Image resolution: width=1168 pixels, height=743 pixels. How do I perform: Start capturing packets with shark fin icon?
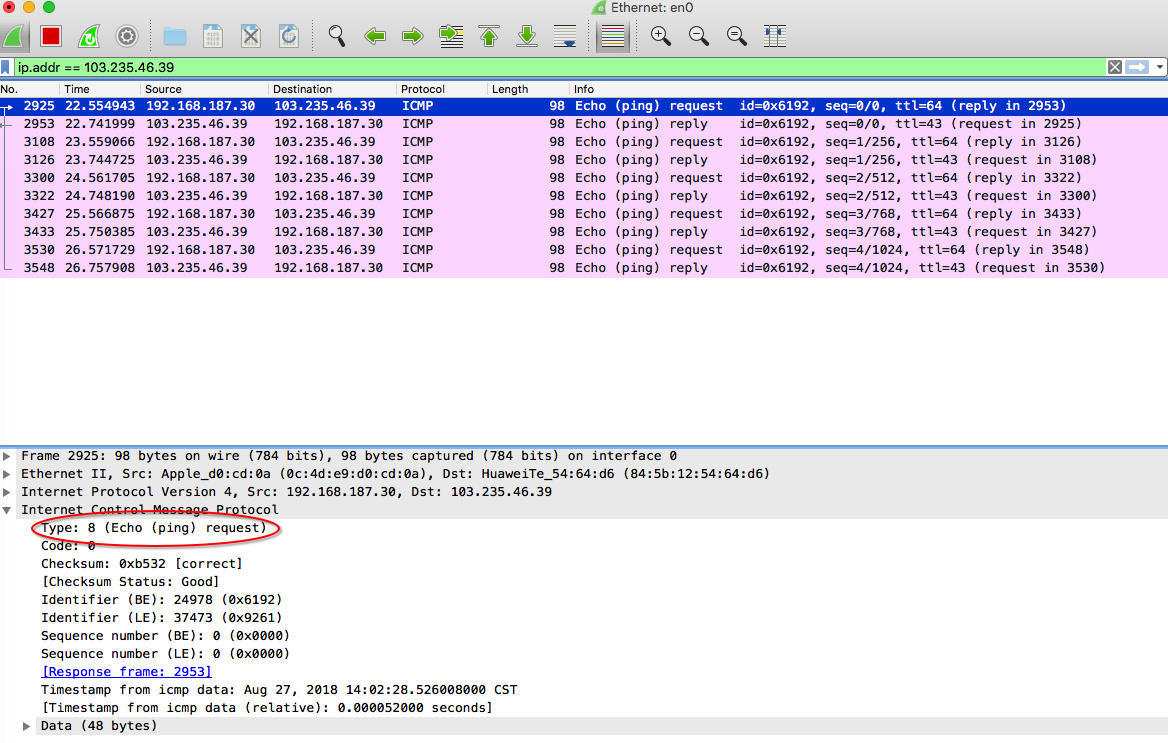pyautogui.click(x=13, y=36)
